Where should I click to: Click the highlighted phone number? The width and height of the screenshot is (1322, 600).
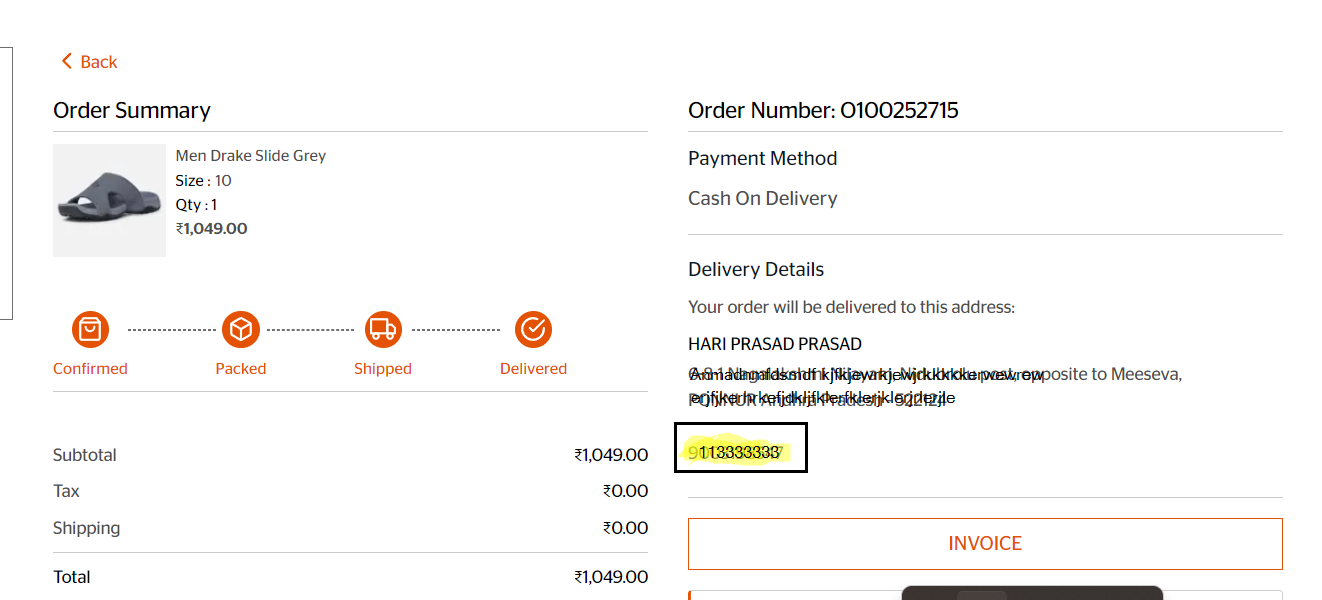(x=739, y=453)
